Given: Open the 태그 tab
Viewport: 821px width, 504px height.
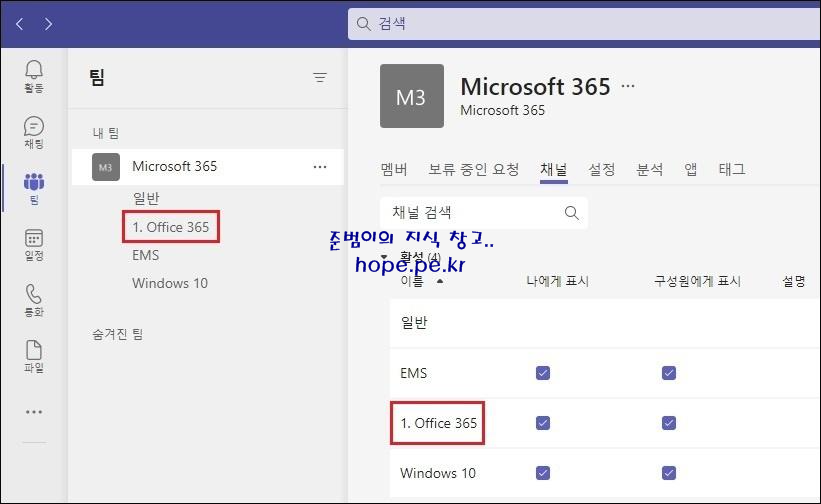Looking at the screenshot, I should 732,169.
